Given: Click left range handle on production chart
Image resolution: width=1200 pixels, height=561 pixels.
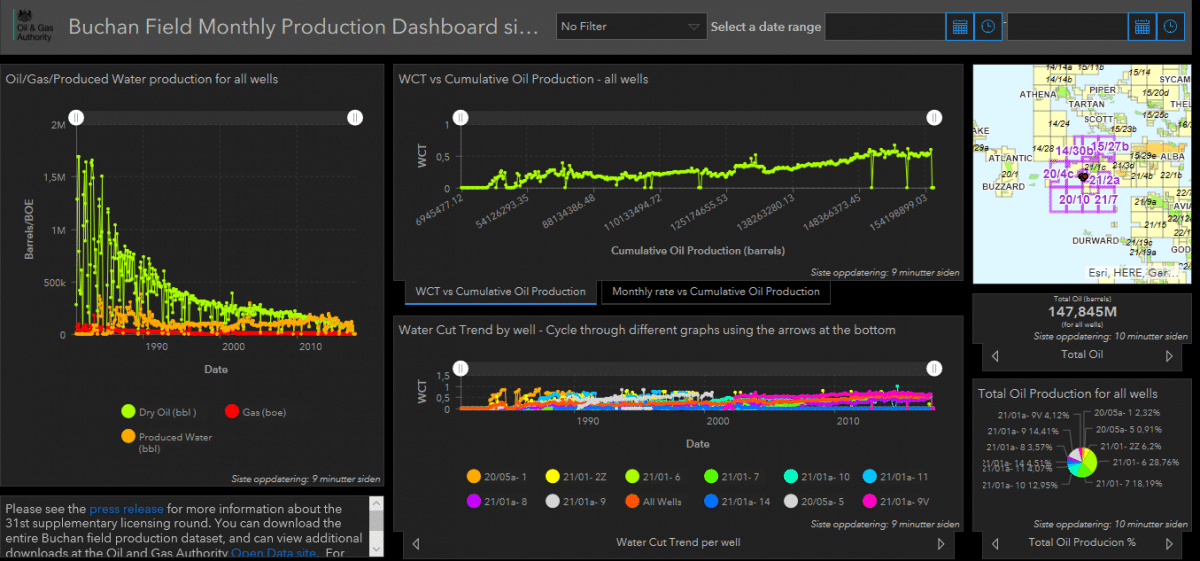Looking at the screenshot, I should click(x=77, y=117).
